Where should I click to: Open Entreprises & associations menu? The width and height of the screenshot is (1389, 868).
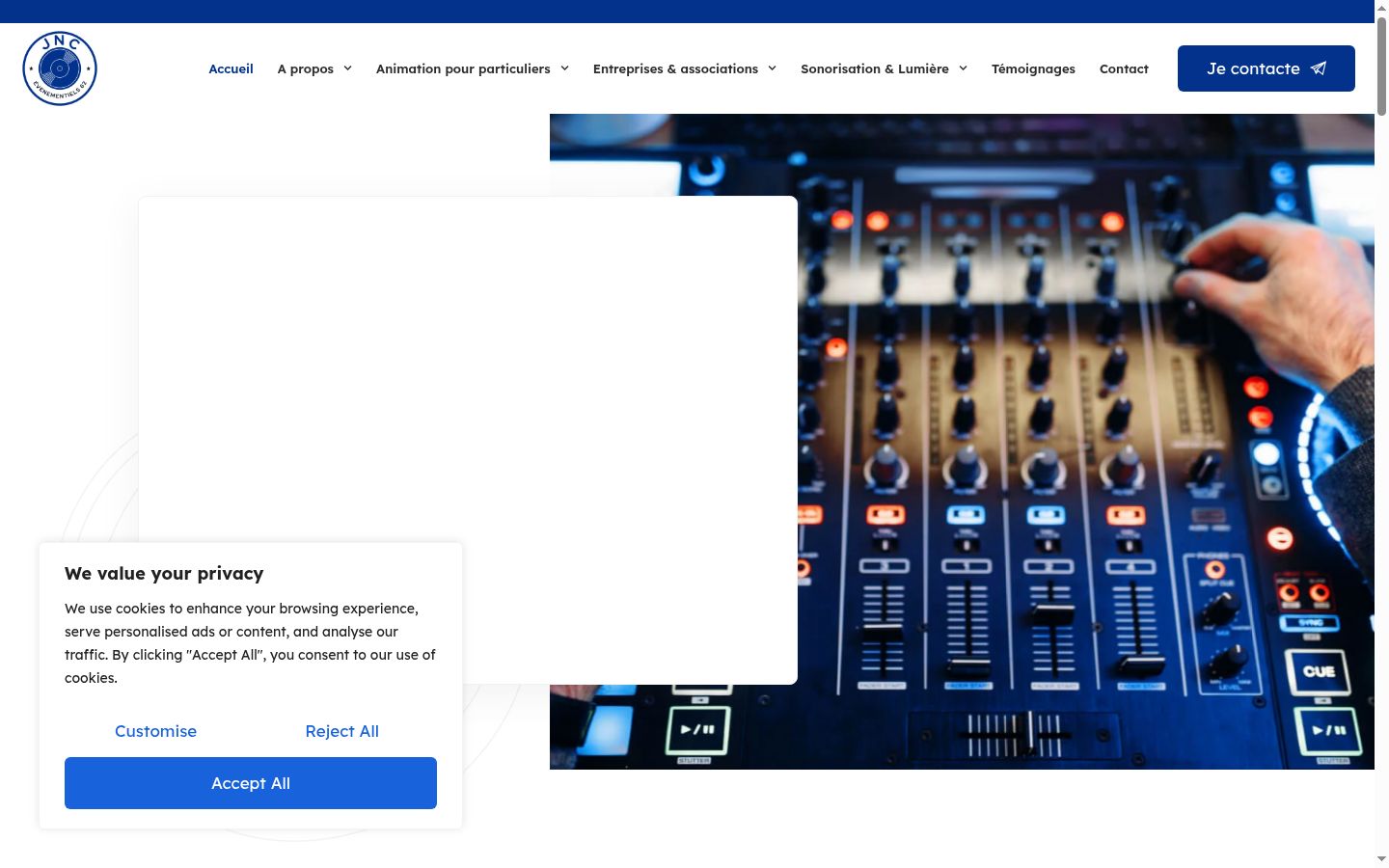point(675,68)
